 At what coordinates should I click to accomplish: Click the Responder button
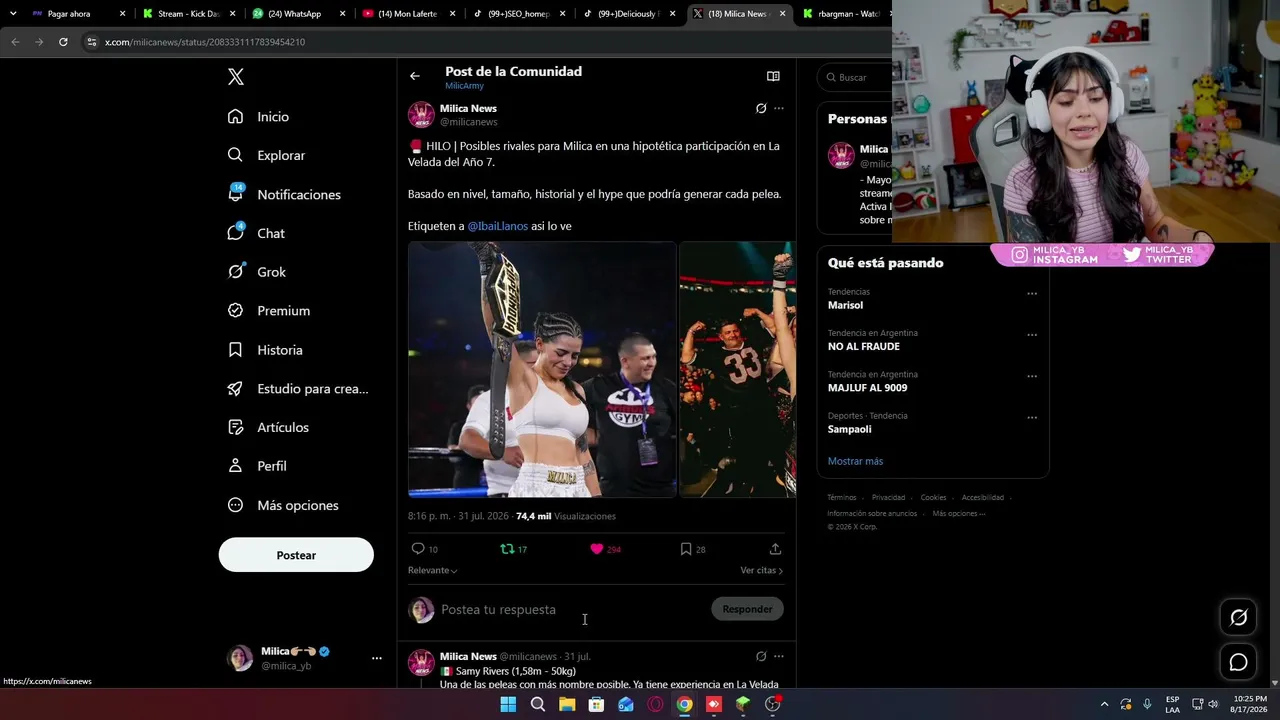point(747,609)
